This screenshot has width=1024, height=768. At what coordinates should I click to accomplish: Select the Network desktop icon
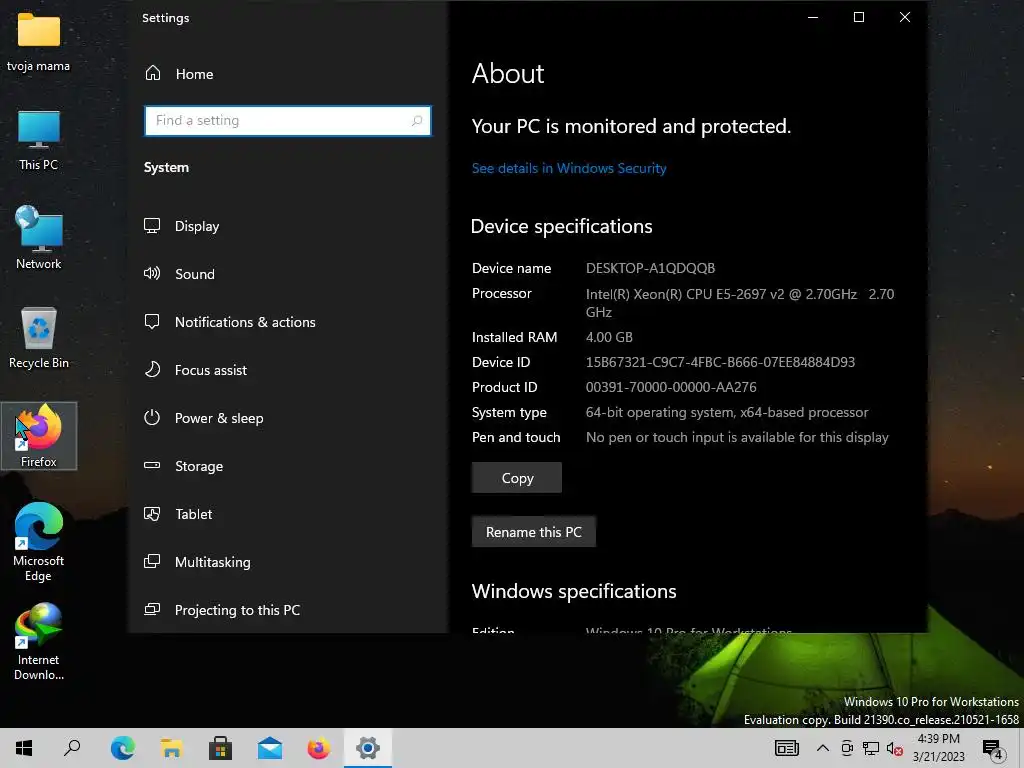(x=39, y=238)
